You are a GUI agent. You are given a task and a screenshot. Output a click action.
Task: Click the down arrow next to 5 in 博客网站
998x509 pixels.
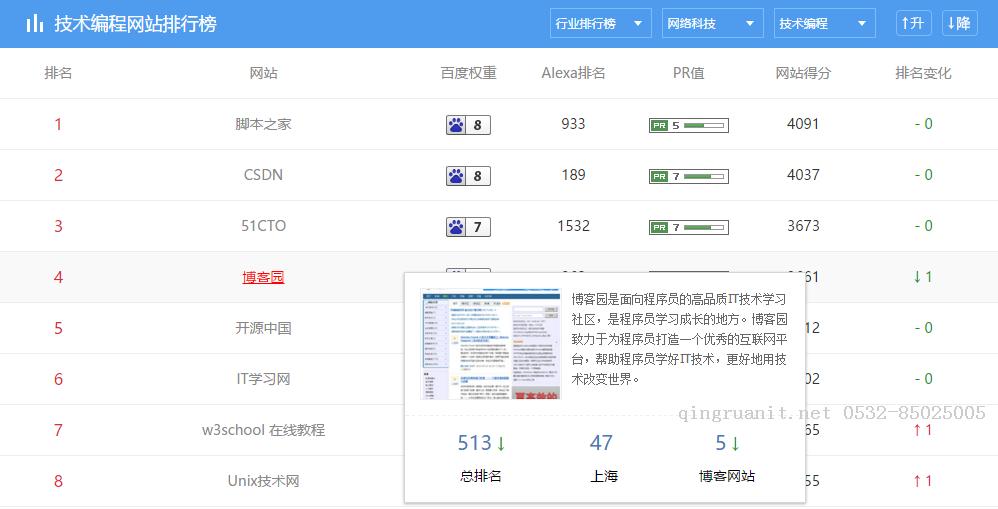pyautogui.click(x=735, y=443)
